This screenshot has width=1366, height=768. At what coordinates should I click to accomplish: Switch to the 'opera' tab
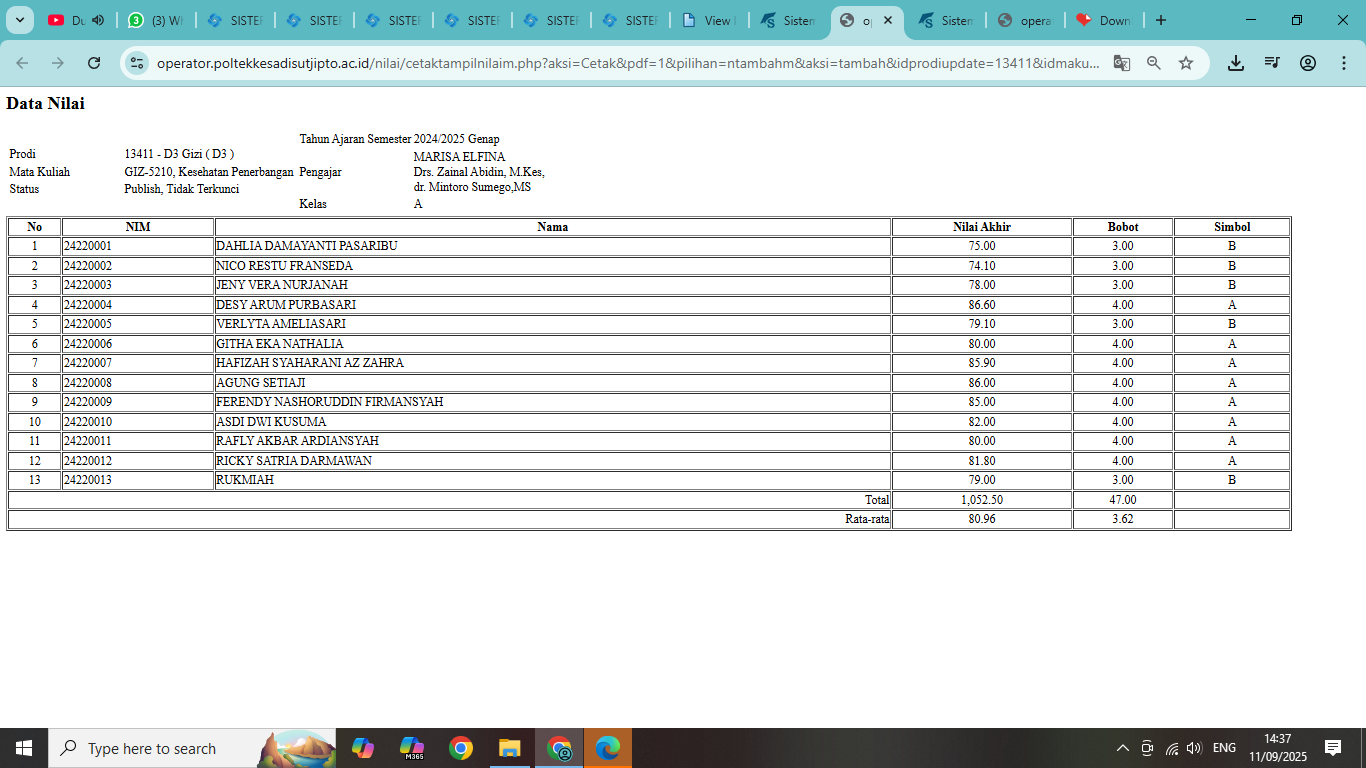click(x=1026, y=20)
